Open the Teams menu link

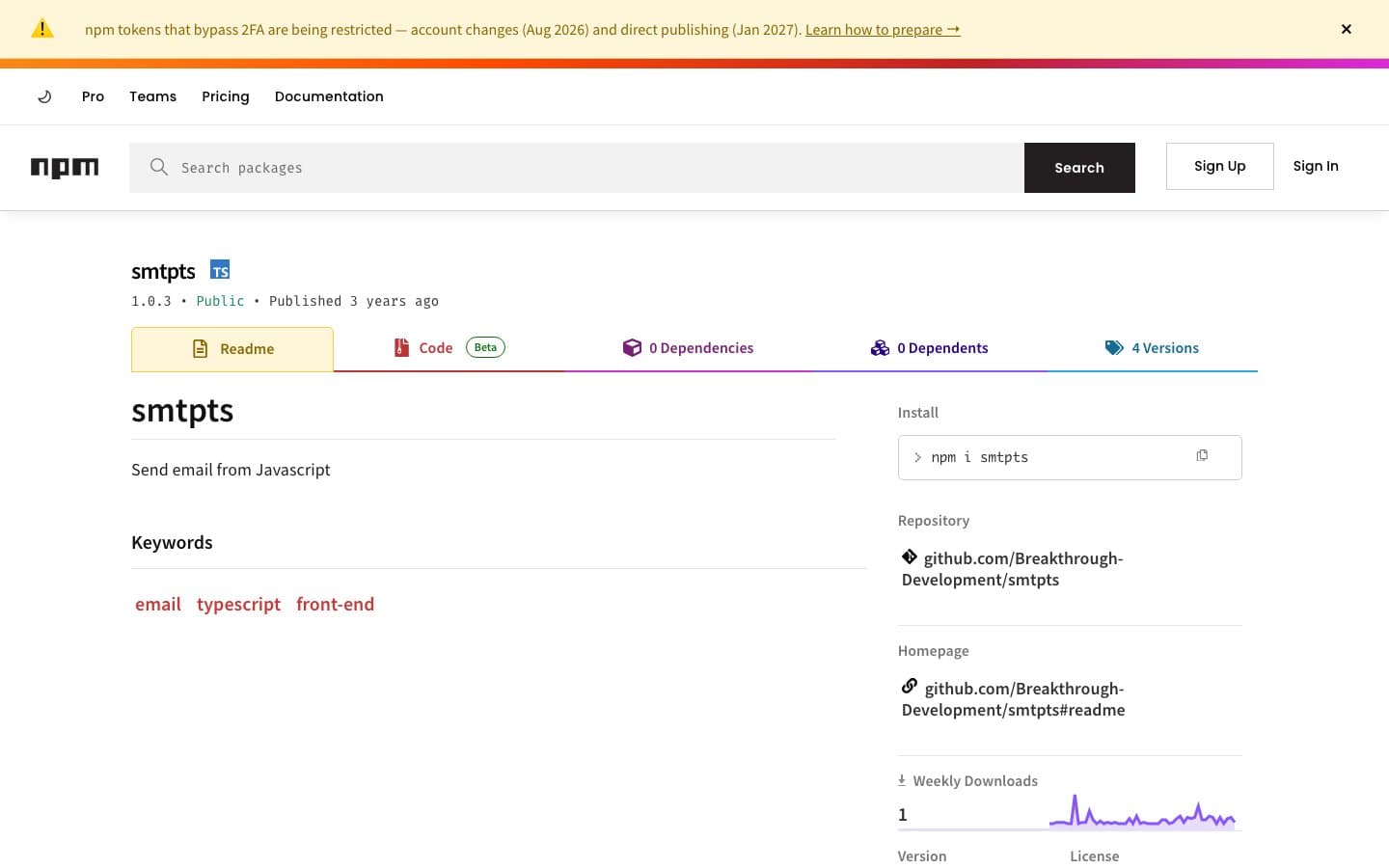[x=152, y=96]
